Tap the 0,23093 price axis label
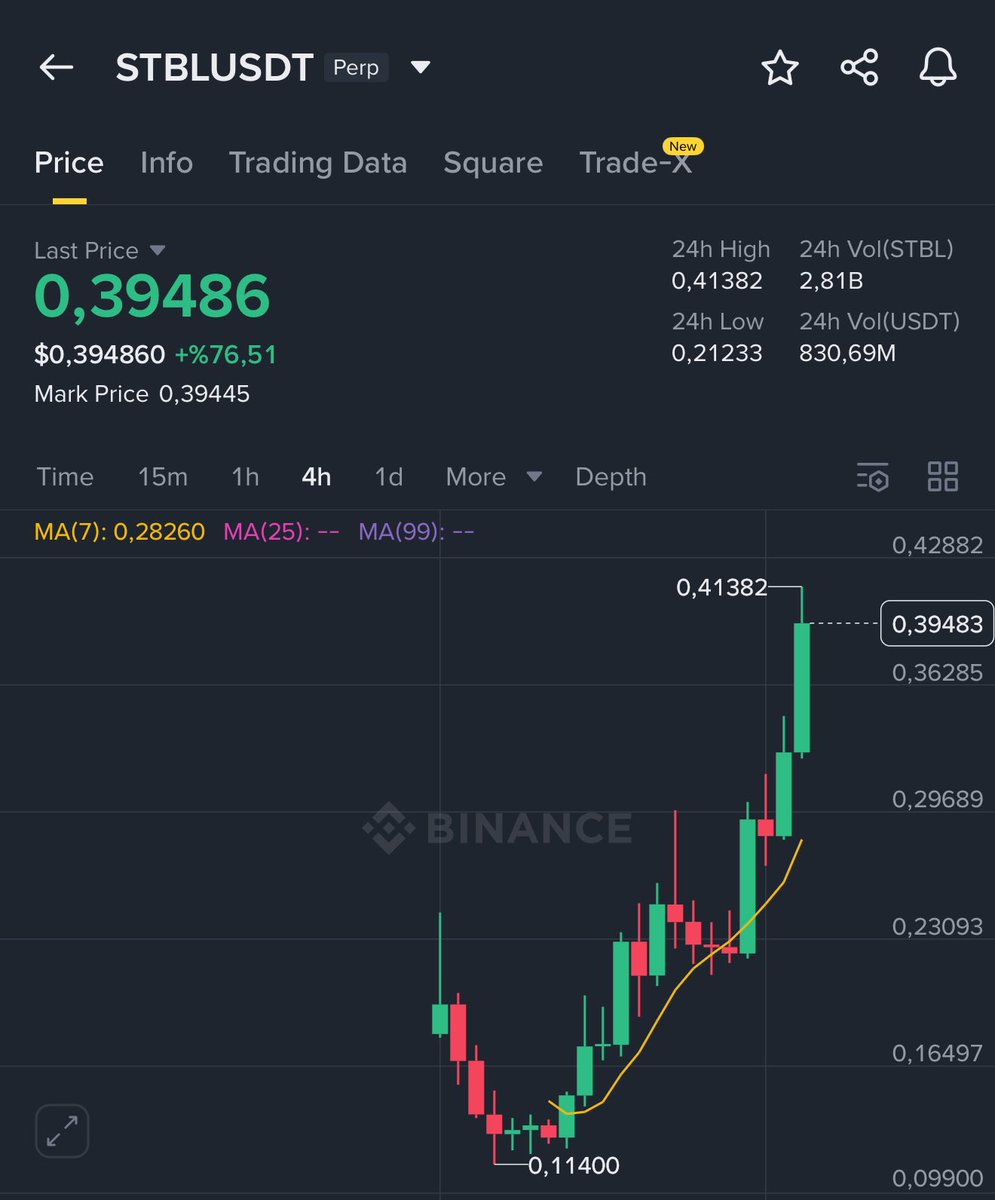995x1200 pixels. 937,926
